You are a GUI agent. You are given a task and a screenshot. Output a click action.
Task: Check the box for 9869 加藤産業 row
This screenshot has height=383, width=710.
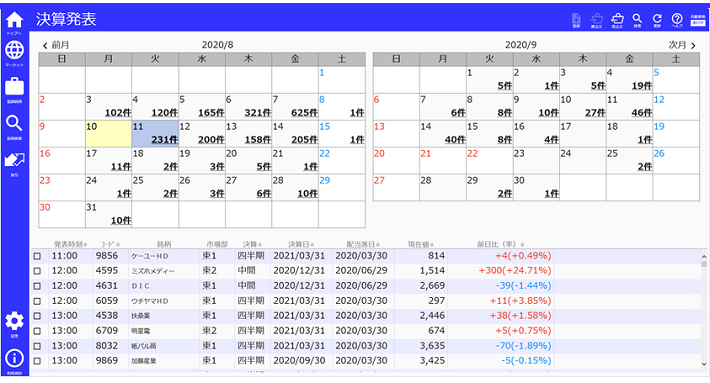37,361
